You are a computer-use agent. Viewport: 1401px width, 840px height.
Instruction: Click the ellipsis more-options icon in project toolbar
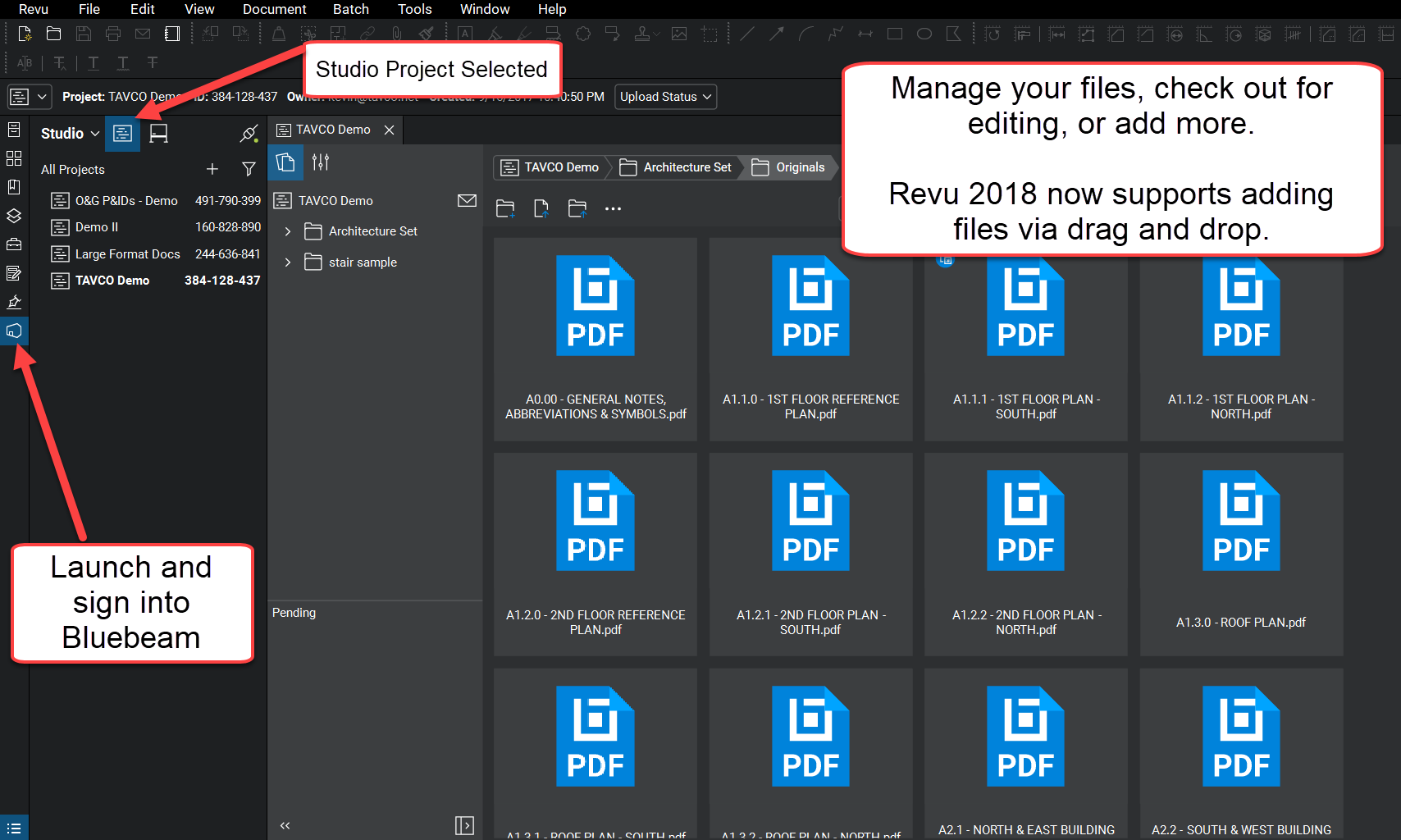(613, 208)
